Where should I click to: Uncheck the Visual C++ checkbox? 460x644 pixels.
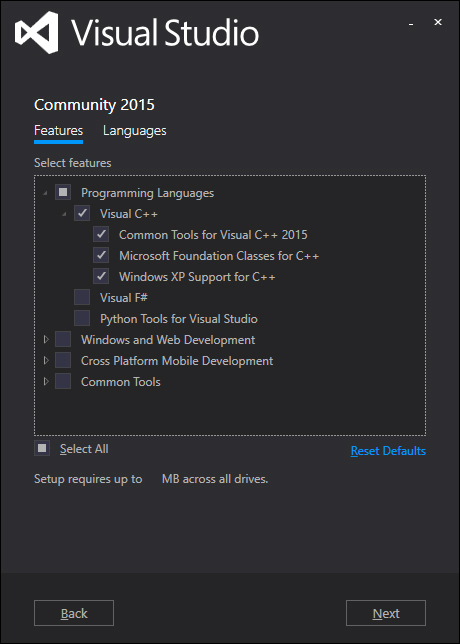pos(82,213)
